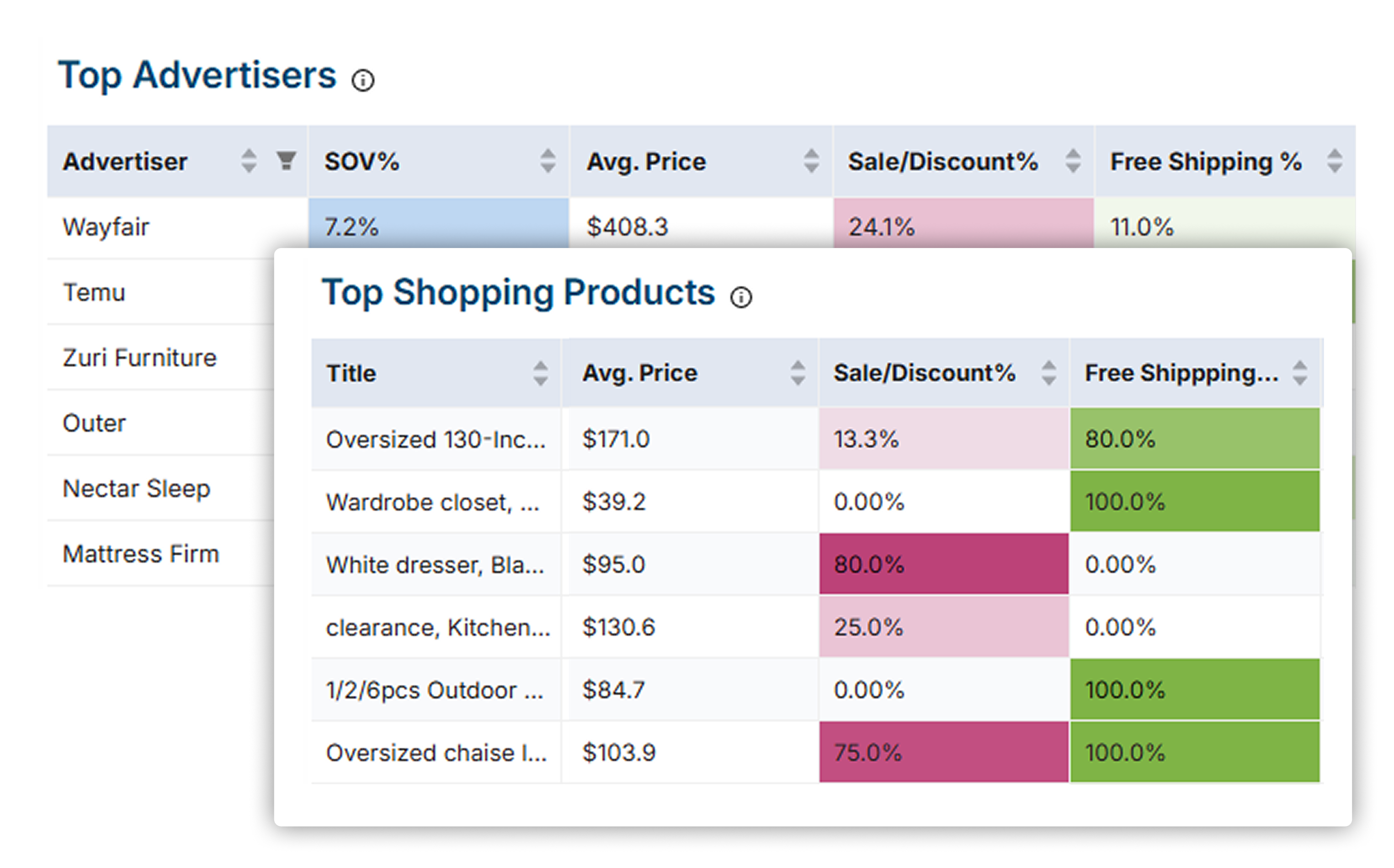The height and width of the screenshot is (868, 1394).
Task: Click info icon beside Top Shopping Products
Action: click(740, 297)
